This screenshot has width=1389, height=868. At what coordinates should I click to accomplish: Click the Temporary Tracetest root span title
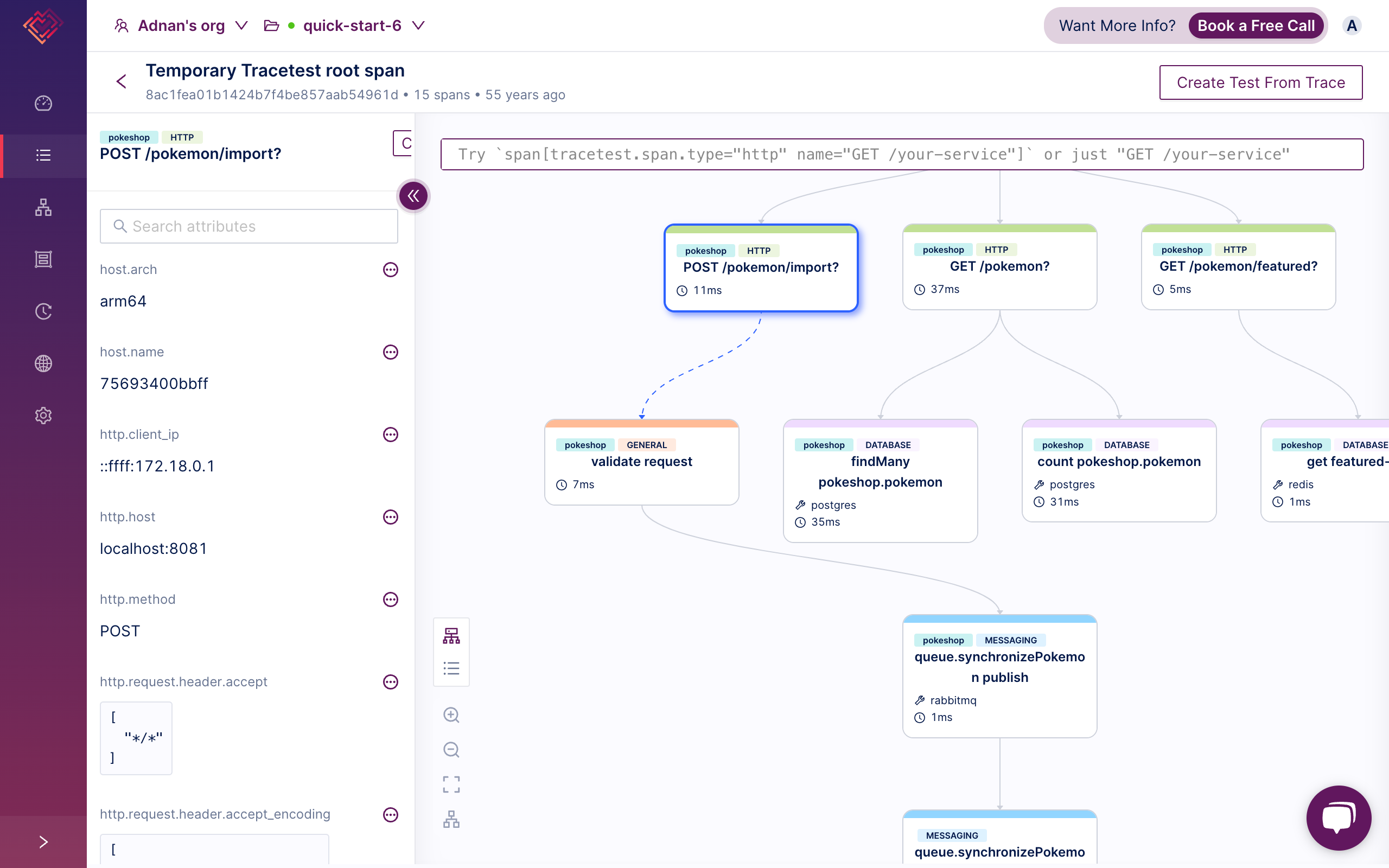[x=275, y=70]
